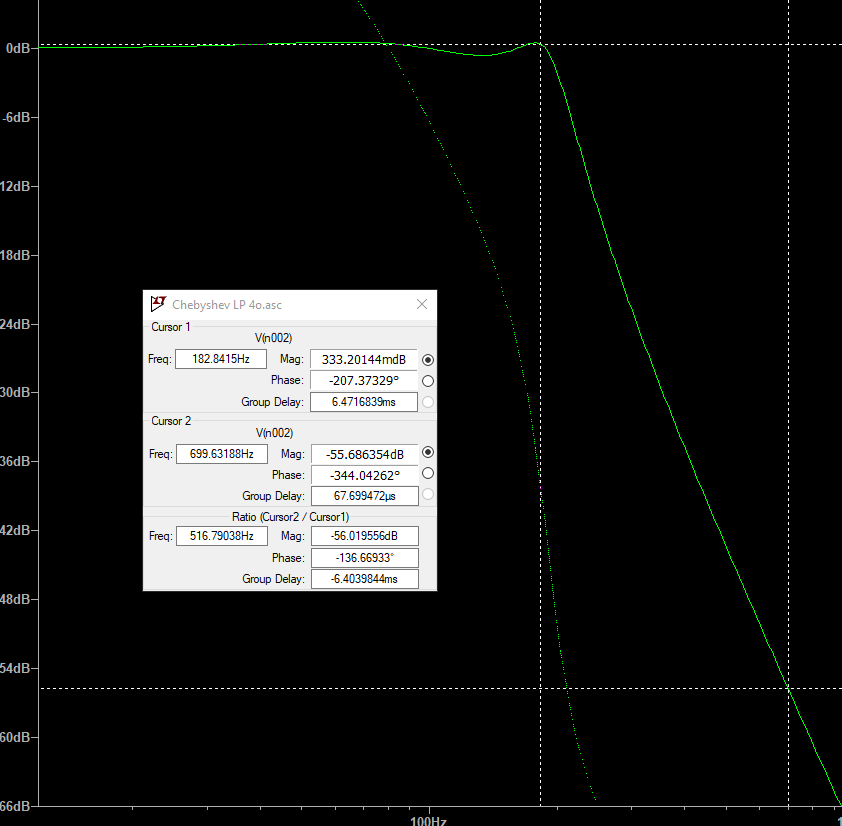The image size is (842, 826).
Task: Click Ratio Group Delay field -6.4039844ms
Action: 364,579
